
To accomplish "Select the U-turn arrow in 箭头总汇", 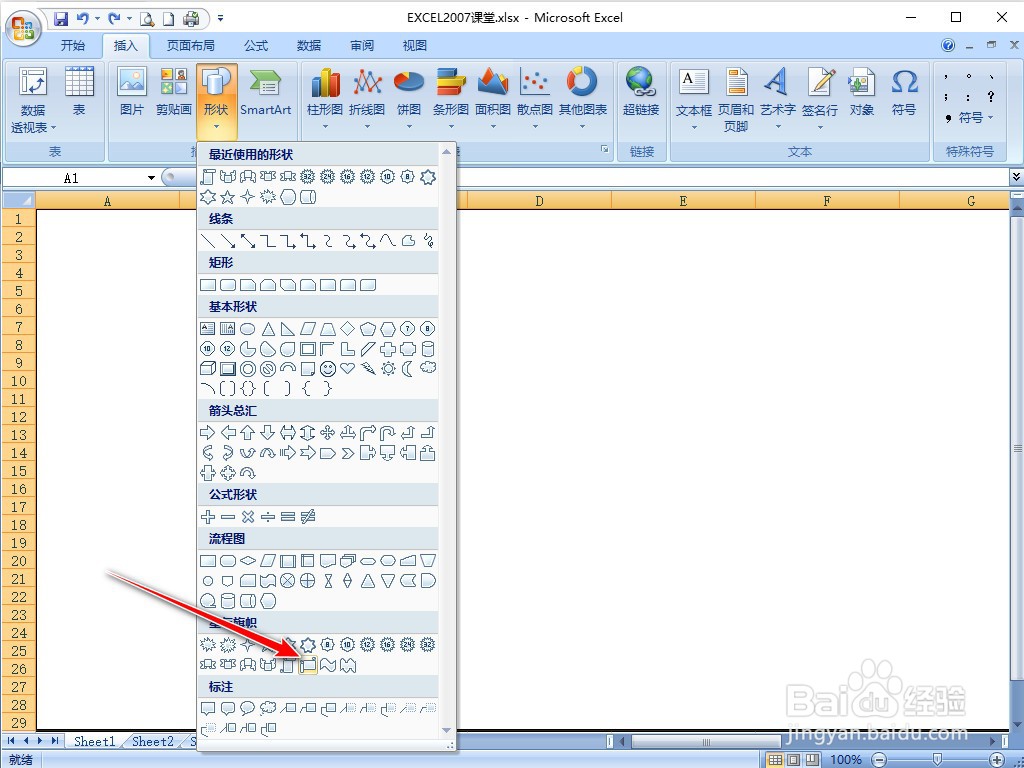I will point(389,432).
